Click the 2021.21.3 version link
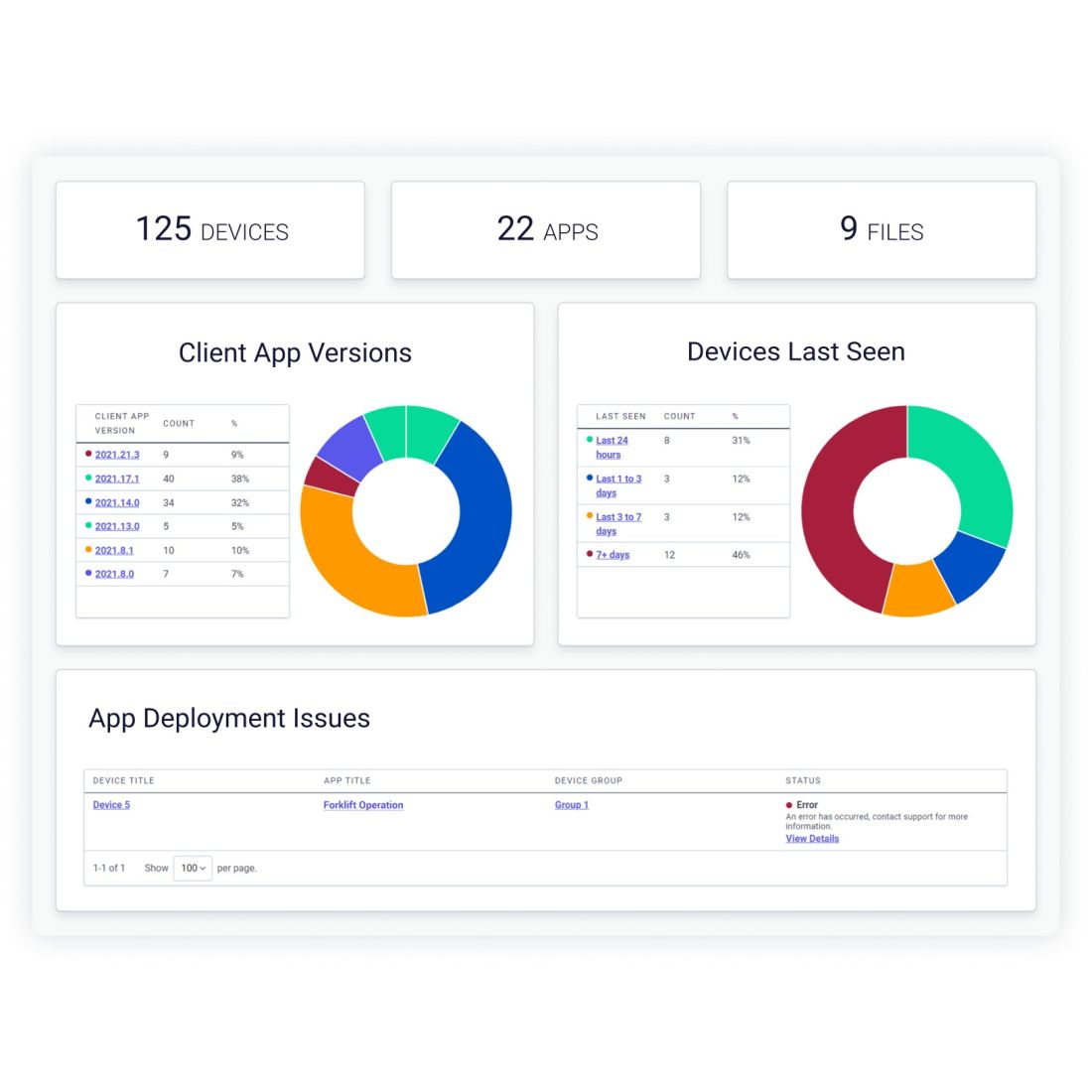Viewport: 1092px width, 1092px height. pyautogui.click(x=117, y=455)
